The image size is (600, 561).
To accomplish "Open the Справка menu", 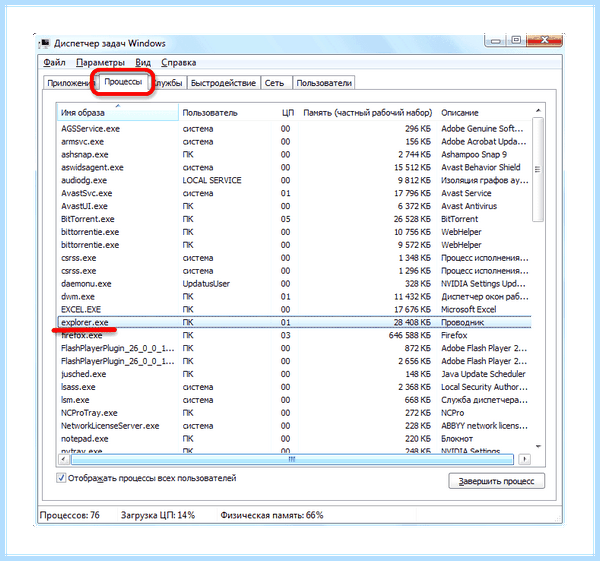I will click(179, 62).
